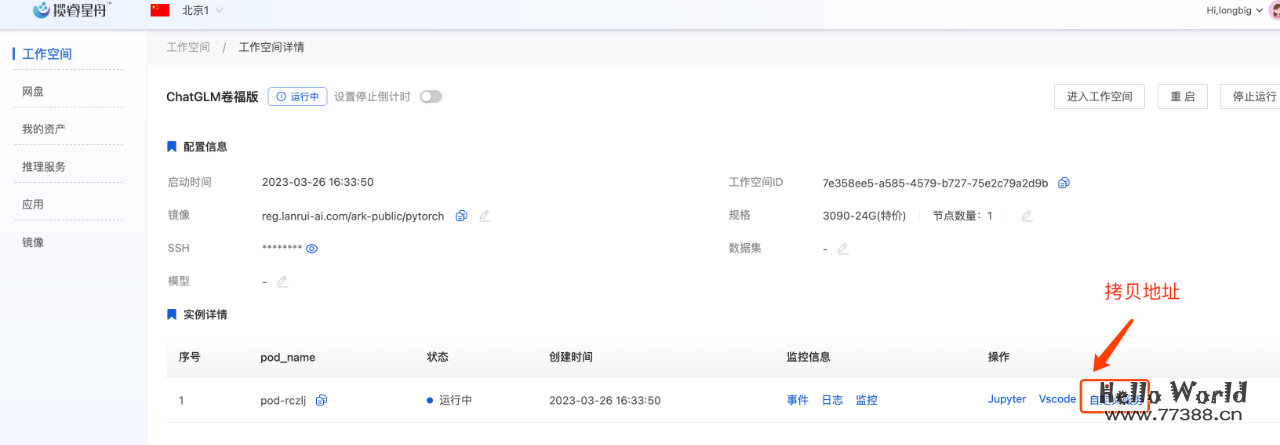
Task: Click the 配置信息 section bookmark icon
Action: click(172, 147)
